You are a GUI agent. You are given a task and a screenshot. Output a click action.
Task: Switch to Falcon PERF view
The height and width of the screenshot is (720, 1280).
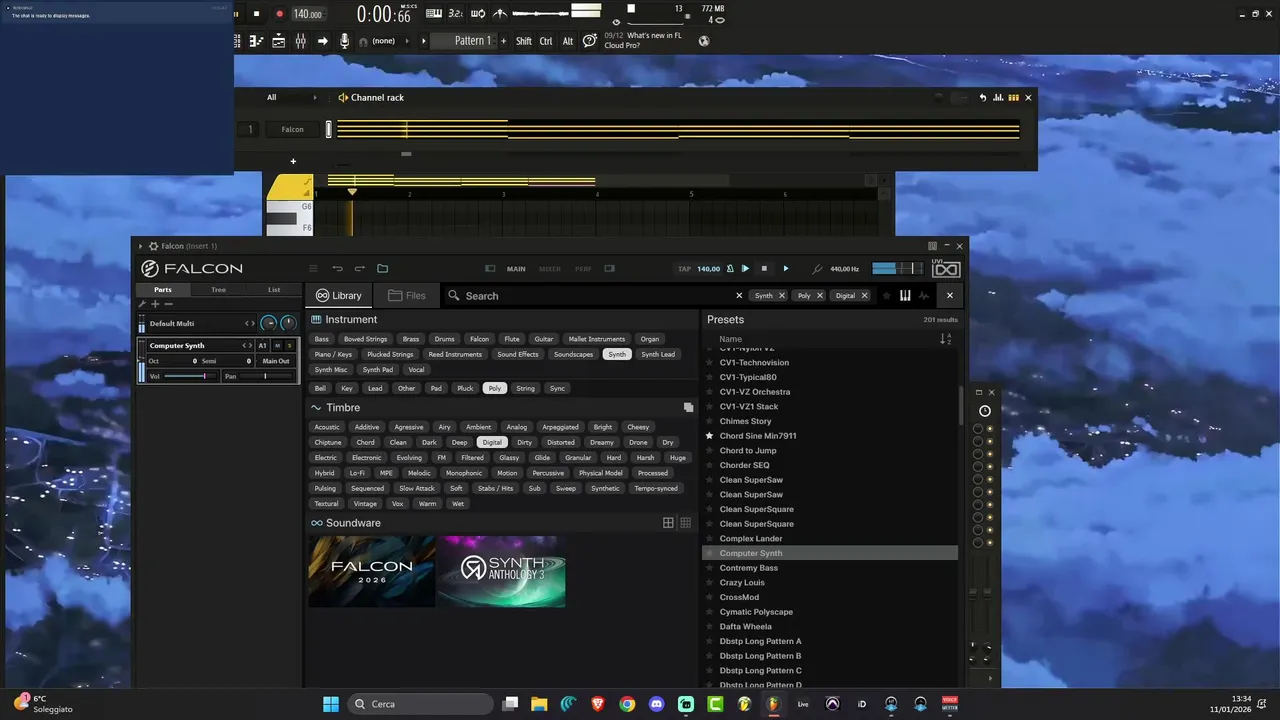pos(583,269)
